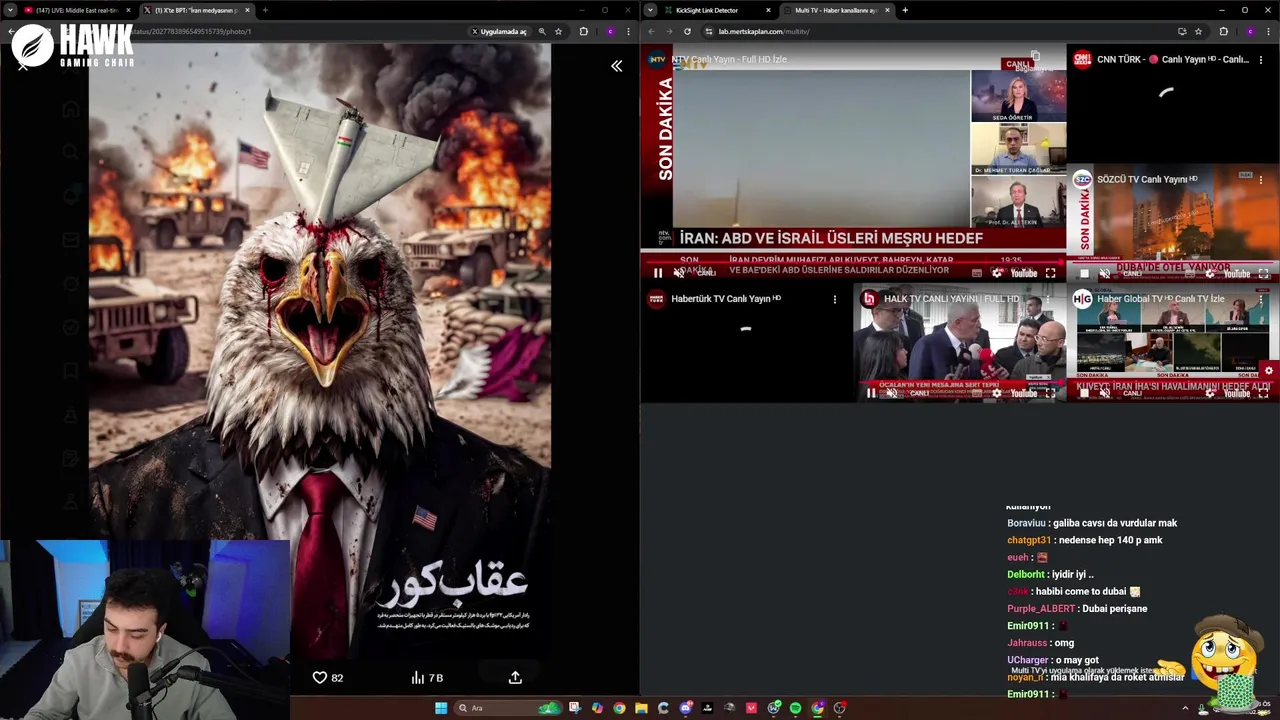This screenshot has width=1280, height=720.
Task: Pause the NTV live stream
Action: click(658, 273)
